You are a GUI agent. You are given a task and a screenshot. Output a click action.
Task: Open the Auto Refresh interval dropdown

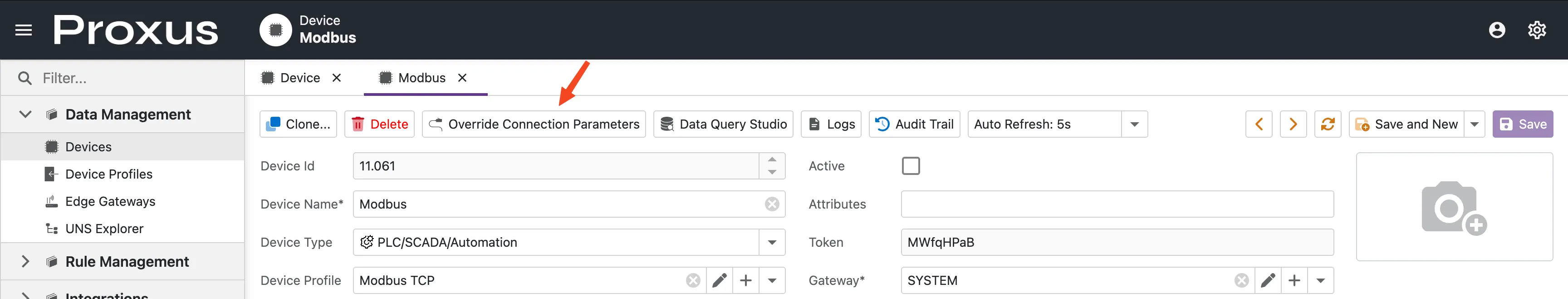pos(1134,125)
